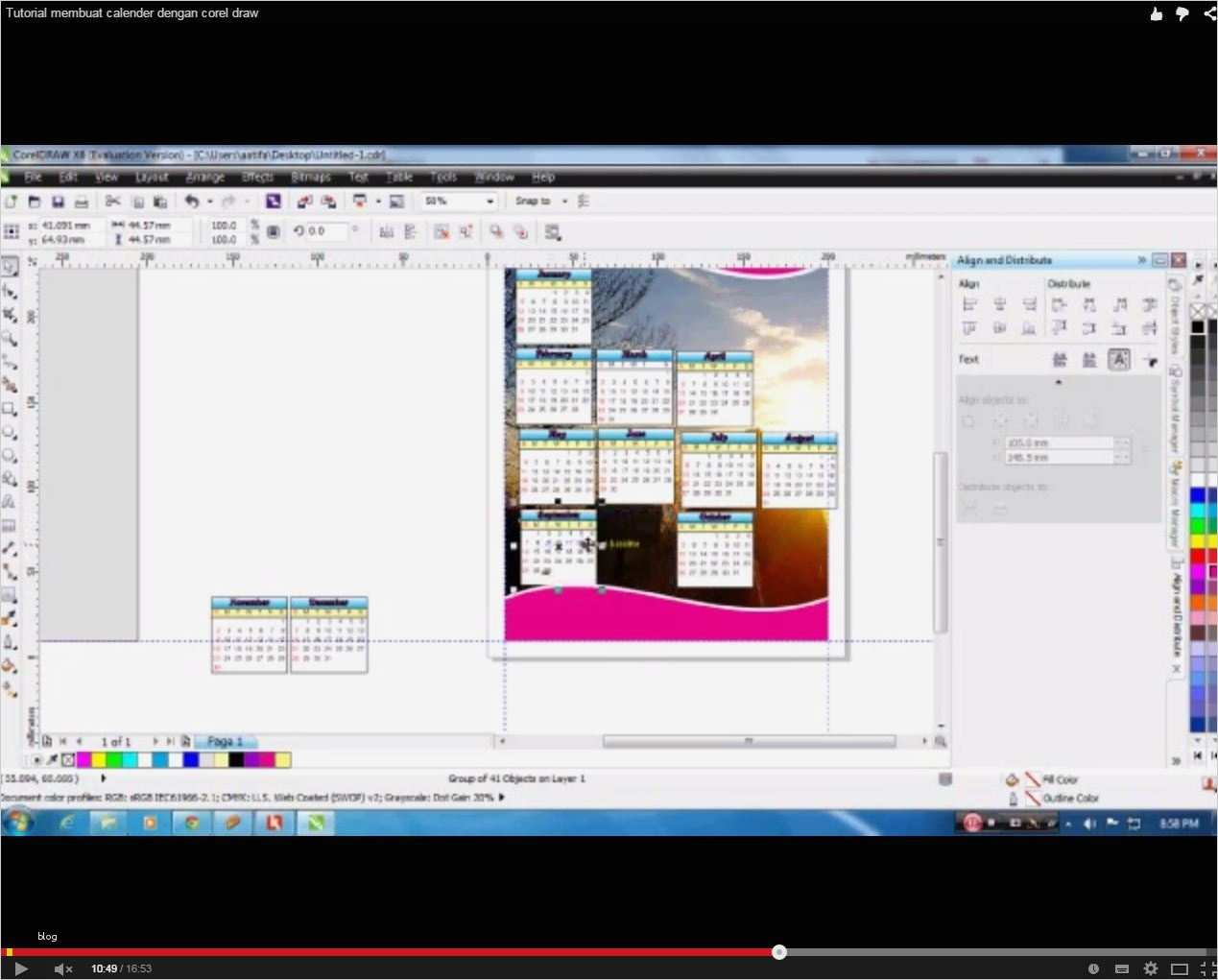Open the Chrome icon in the taskbar

tap(191, 823)
